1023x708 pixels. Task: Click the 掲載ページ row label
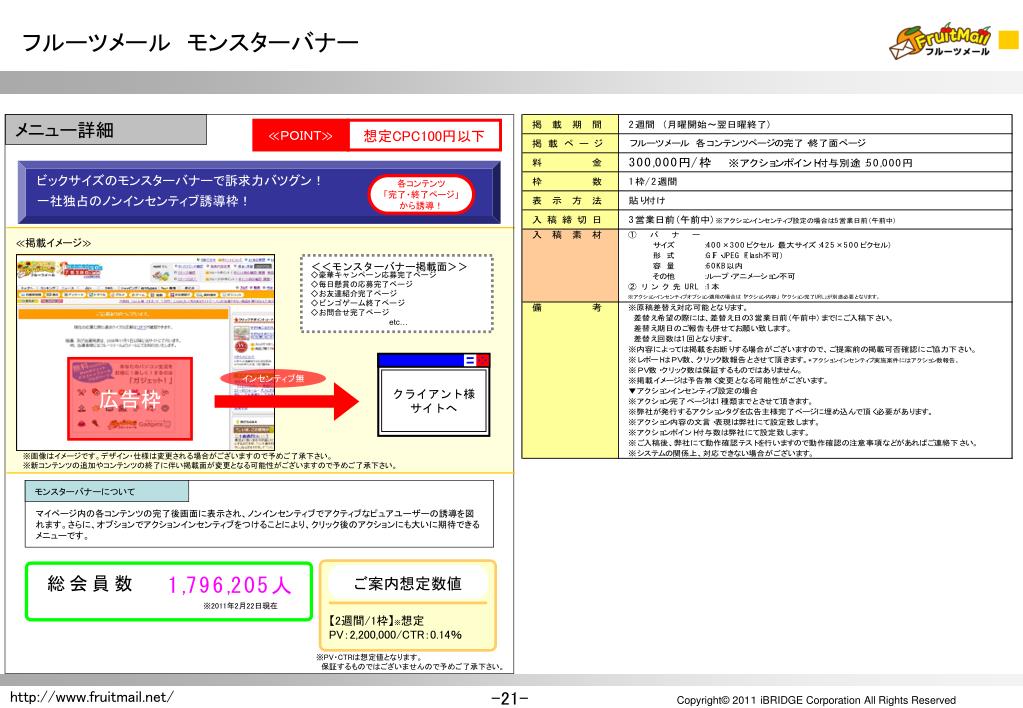click(570, 143)
